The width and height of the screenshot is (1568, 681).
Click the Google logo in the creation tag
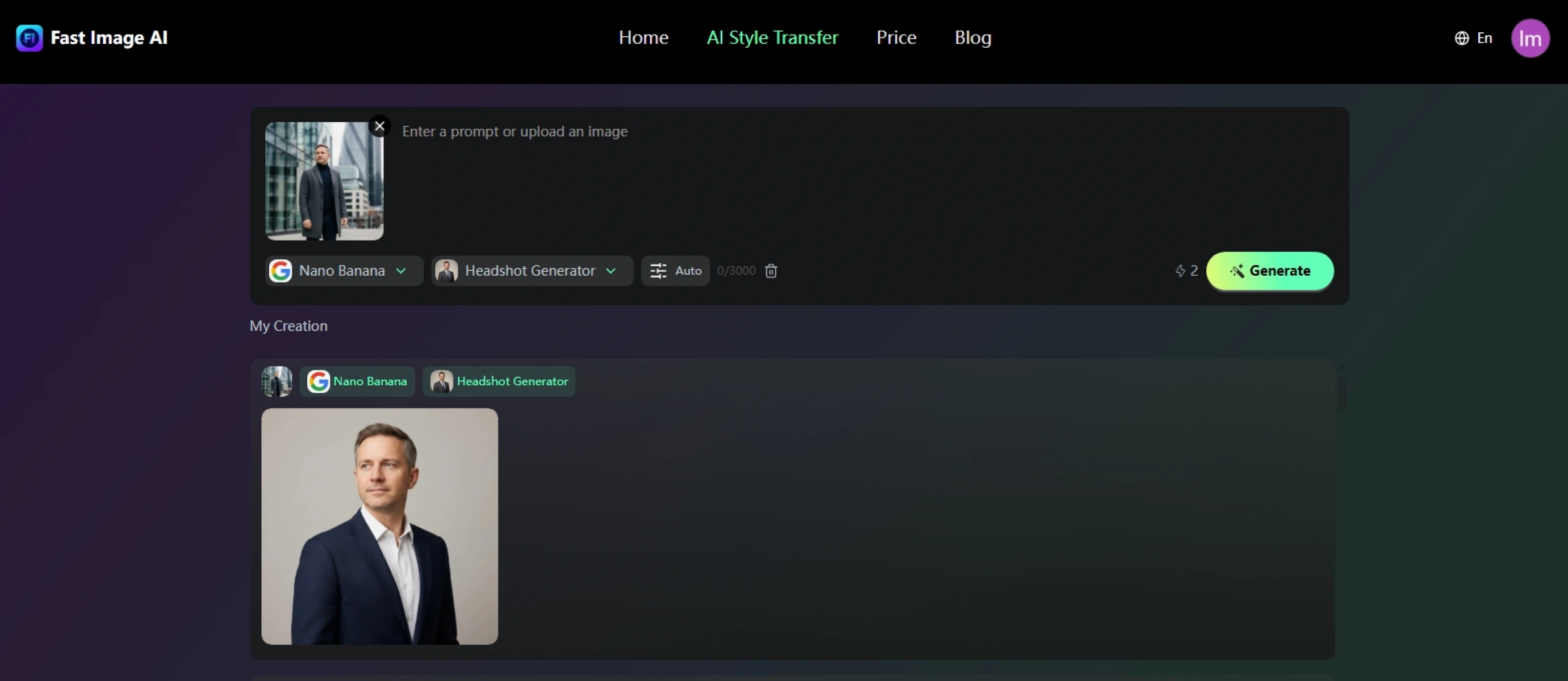point(319,381)
